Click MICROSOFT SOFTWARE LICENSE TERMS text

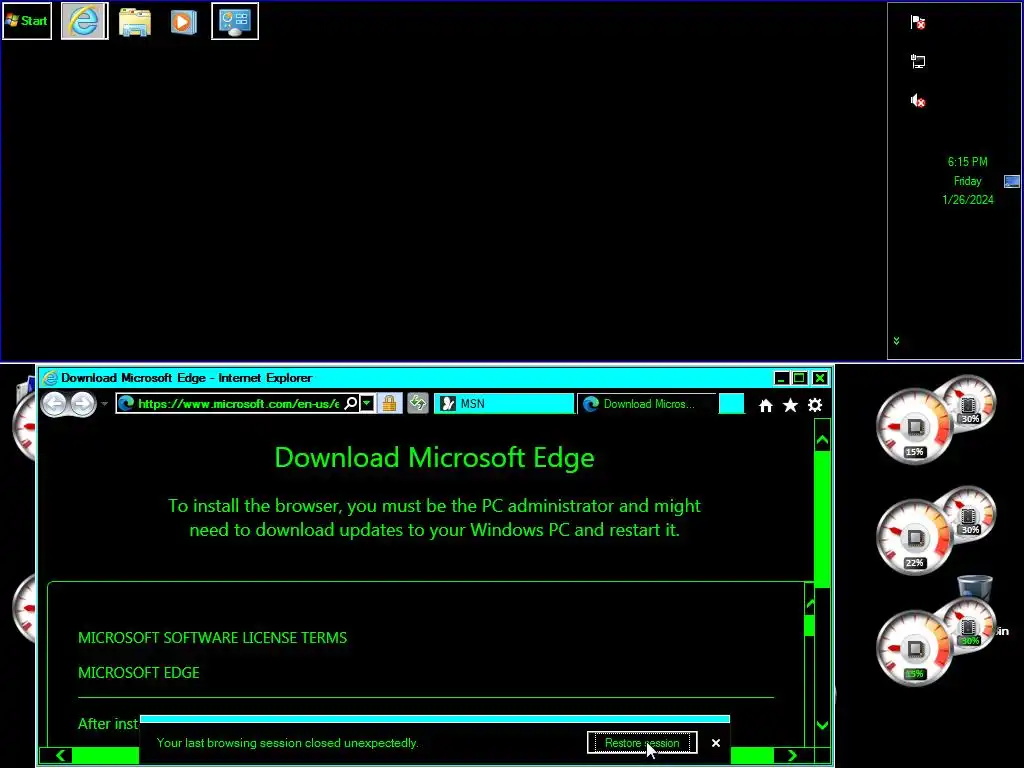click(x=212, y=637)
